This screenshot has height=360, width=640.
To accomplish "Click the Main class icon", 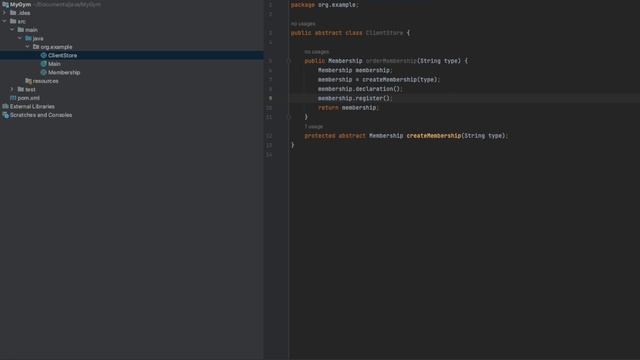I will [44, 64].
